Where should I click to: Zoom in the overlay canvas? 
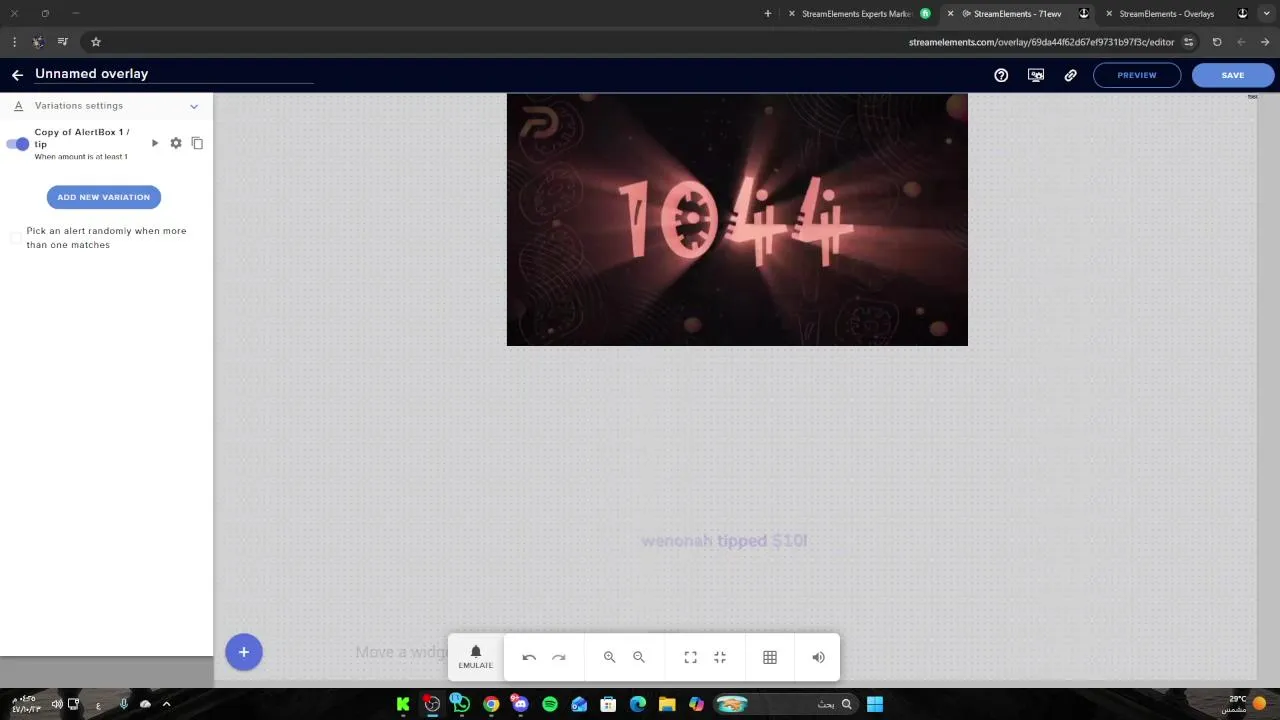(x=609, y=657)
